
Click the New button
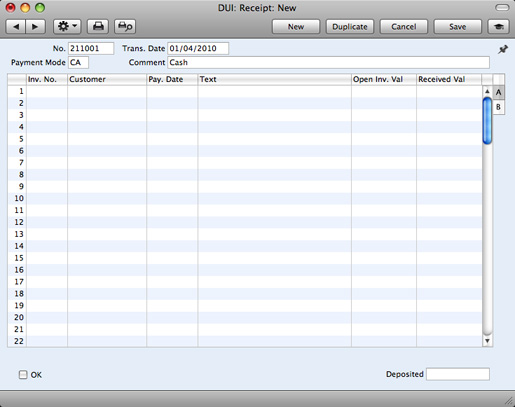(x=296, y=26)
